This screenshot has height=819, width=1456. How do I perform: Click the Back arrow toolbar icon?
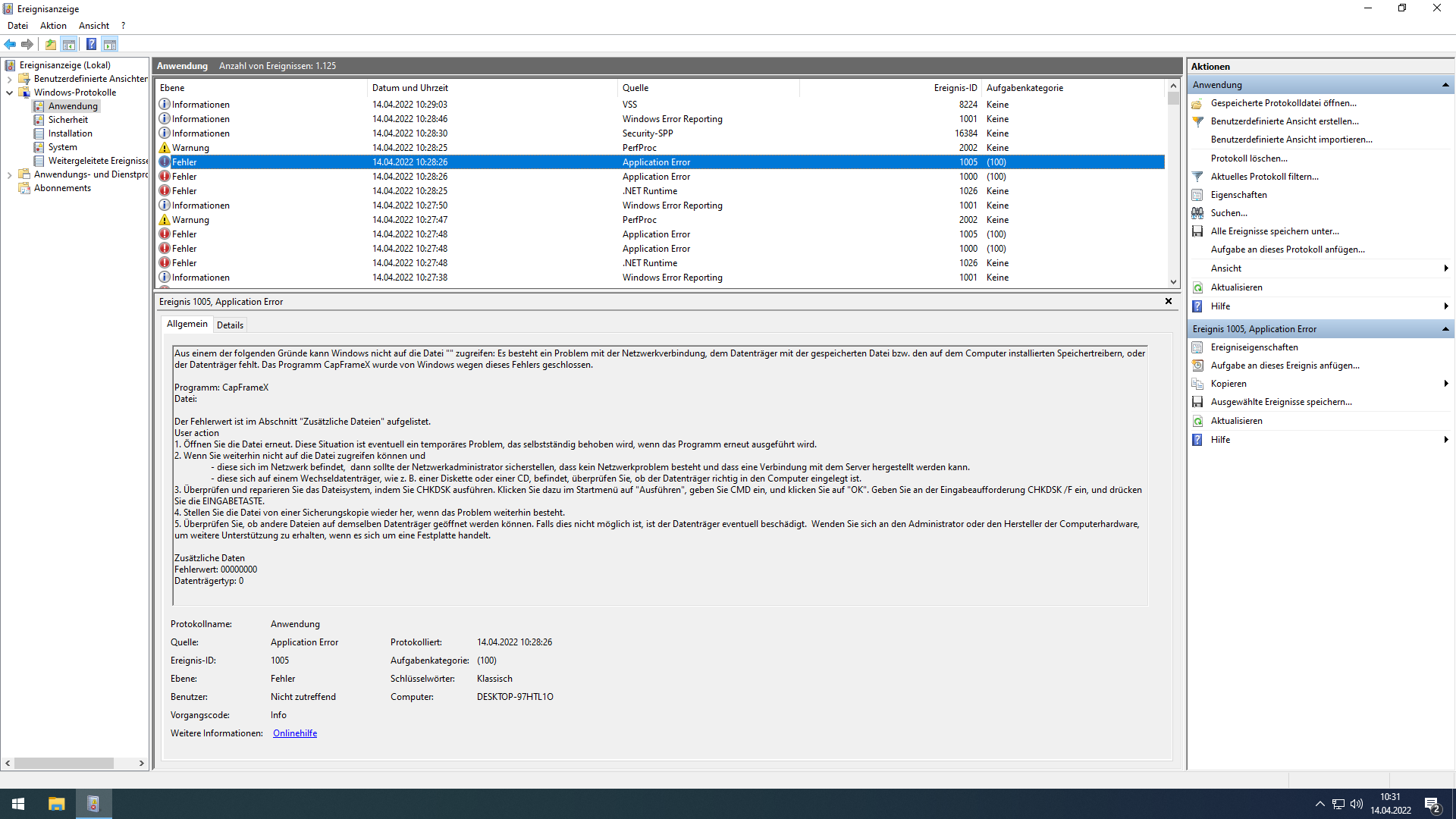click(x=10, y=44)
